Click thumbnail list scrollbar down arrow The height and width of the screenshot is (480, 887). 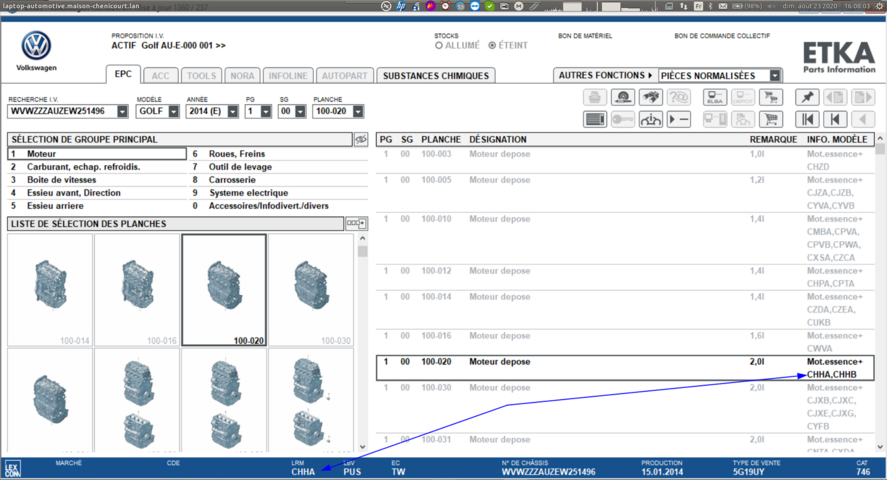coord(363,447)
